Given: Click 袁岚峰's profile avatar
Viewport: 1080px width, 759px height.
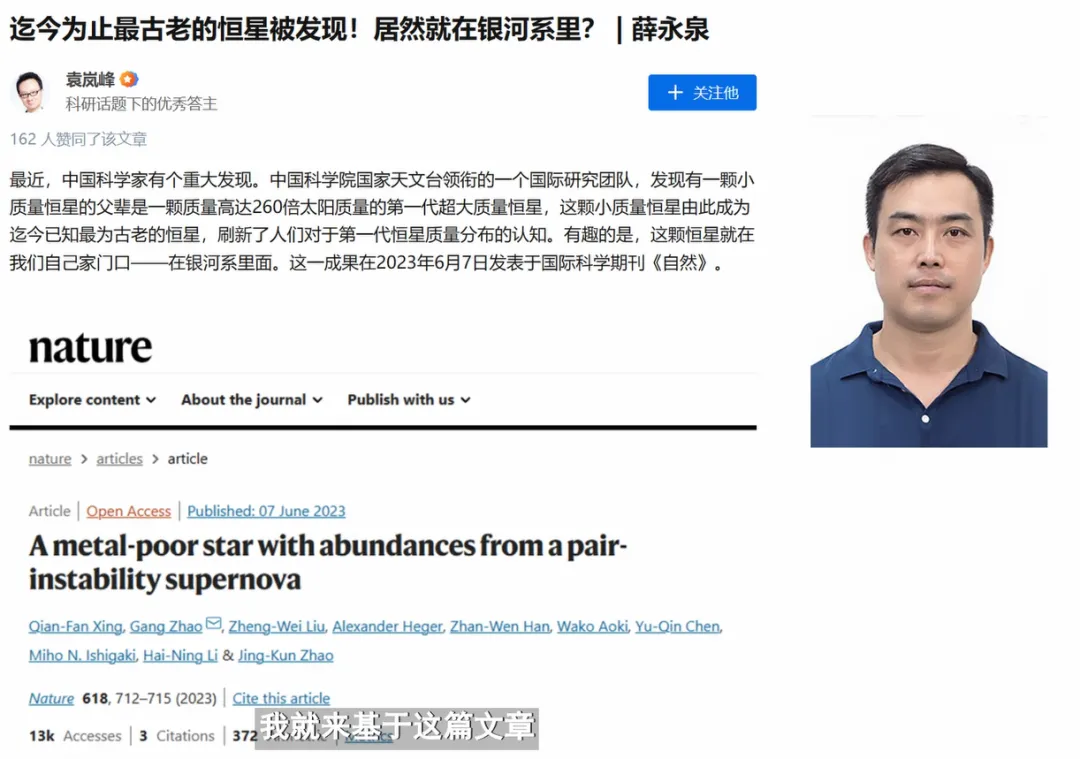Looking at the screenshot, I should pyautogui.click(x=30, y=92).
